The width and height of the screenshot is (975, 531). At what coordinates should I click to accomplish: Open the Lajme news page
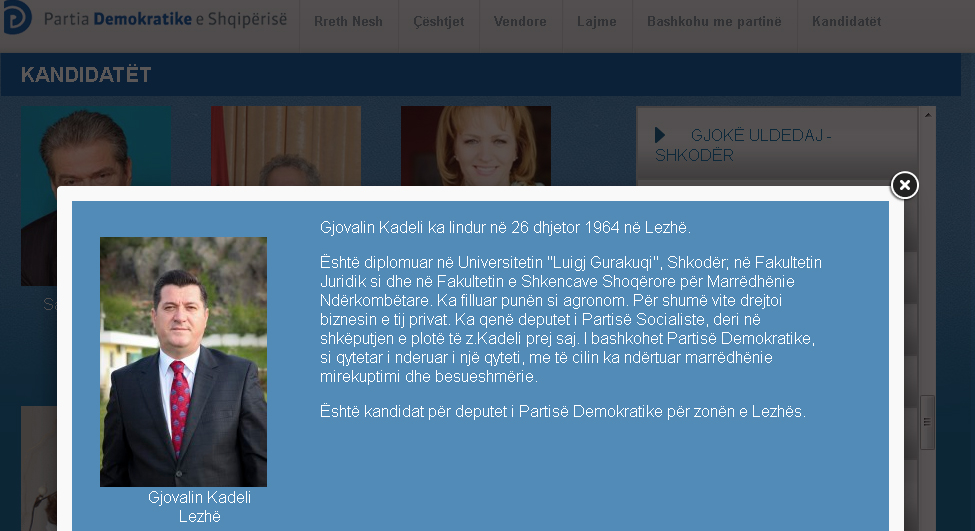(x=596, y=21)
